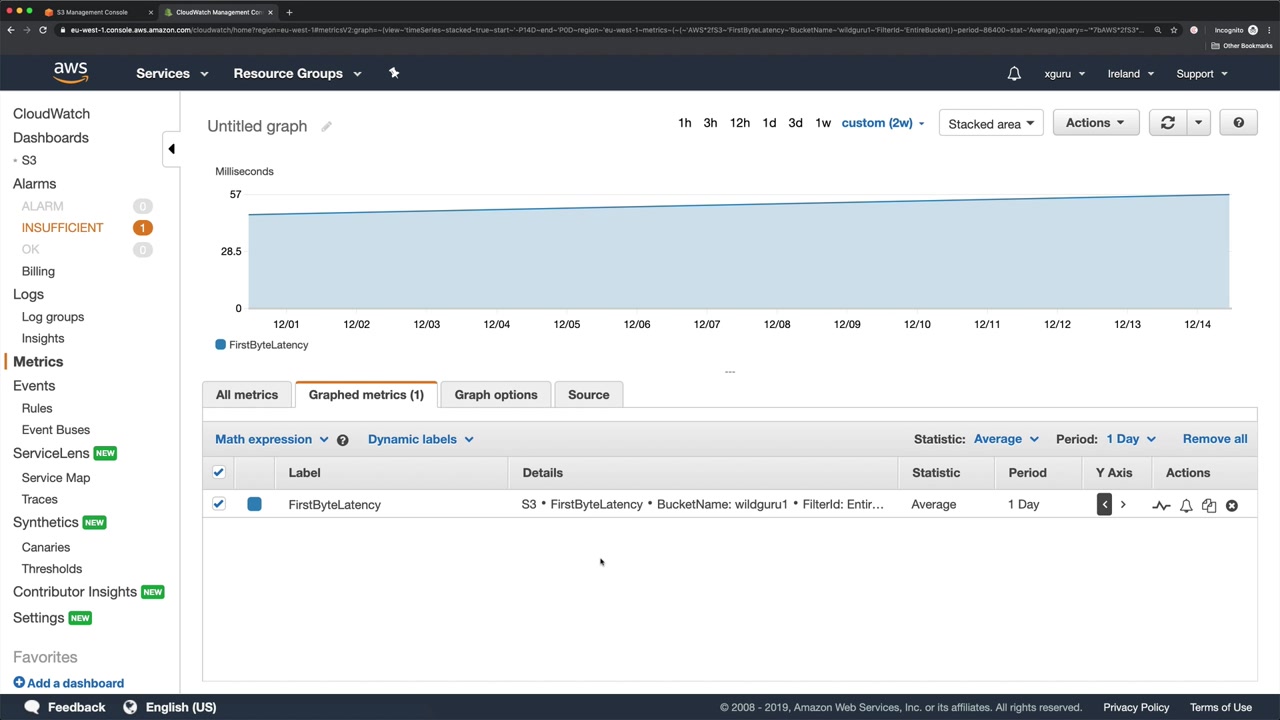Set time range to 1w

click(823, 123)
